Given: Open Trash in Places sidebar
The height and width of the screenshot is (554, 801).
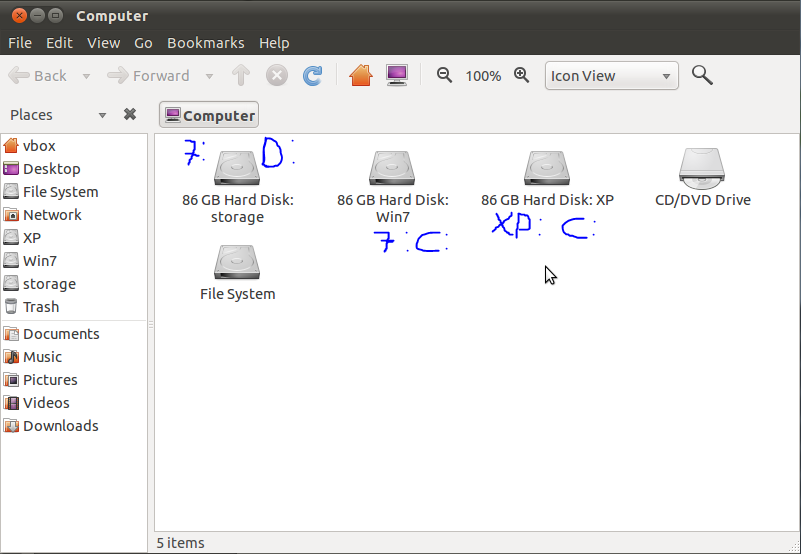Looking at the screenshot, I should tap(75, 307).
